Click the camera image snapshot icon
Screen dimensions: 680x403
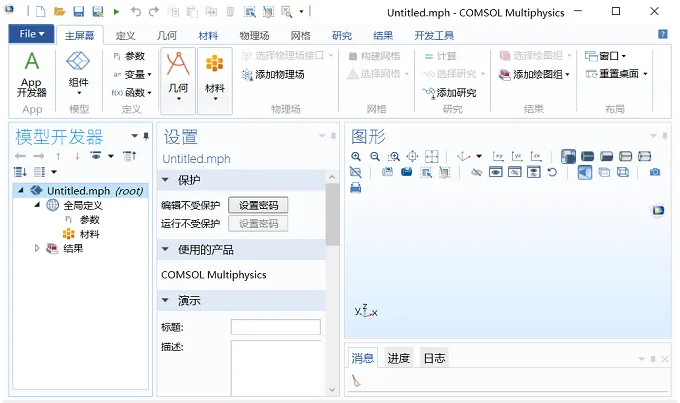pos(655,172)
